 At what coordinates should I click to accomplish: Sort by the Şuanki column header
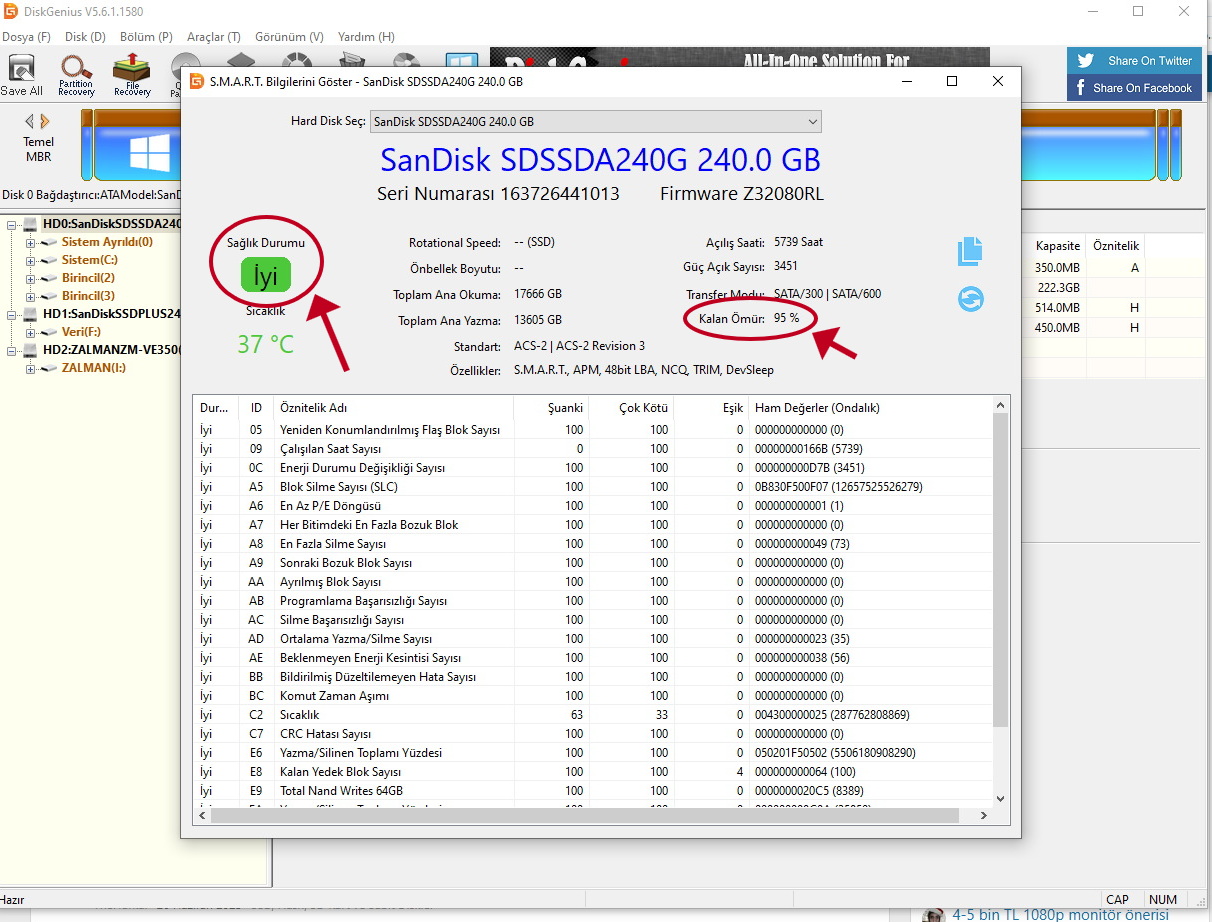tap(551, 408)
